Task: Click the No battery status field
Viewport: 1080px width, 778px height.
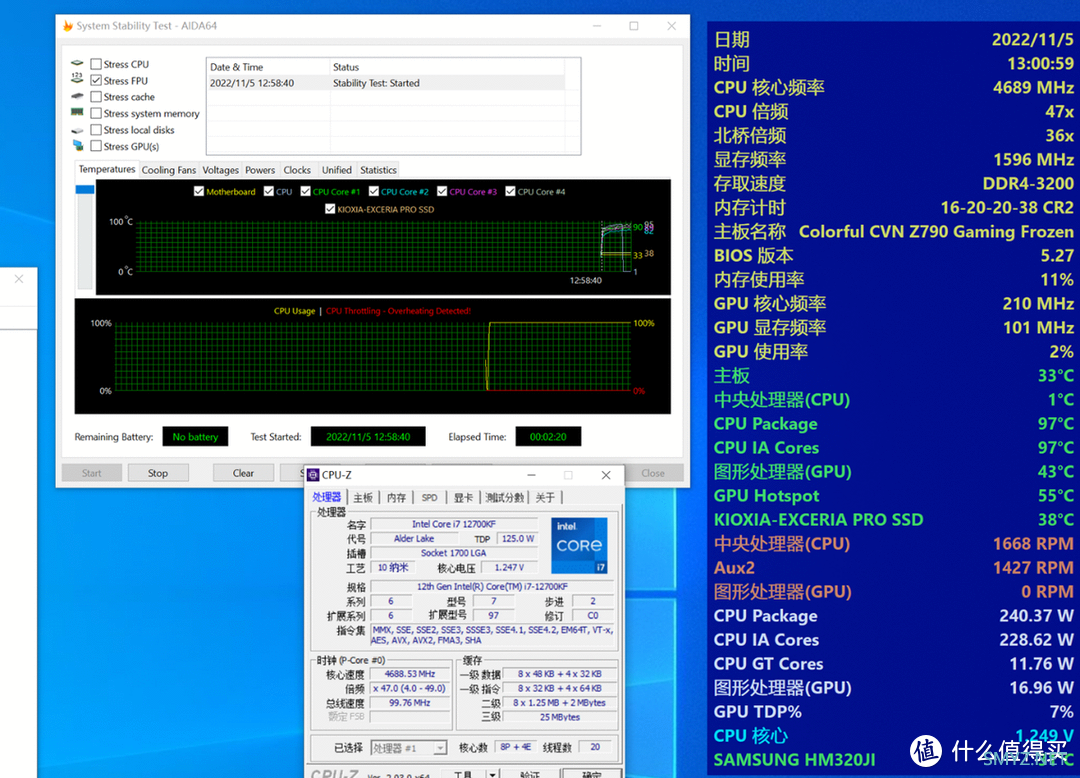Action: pyautogui.click(x=195, y=437)
